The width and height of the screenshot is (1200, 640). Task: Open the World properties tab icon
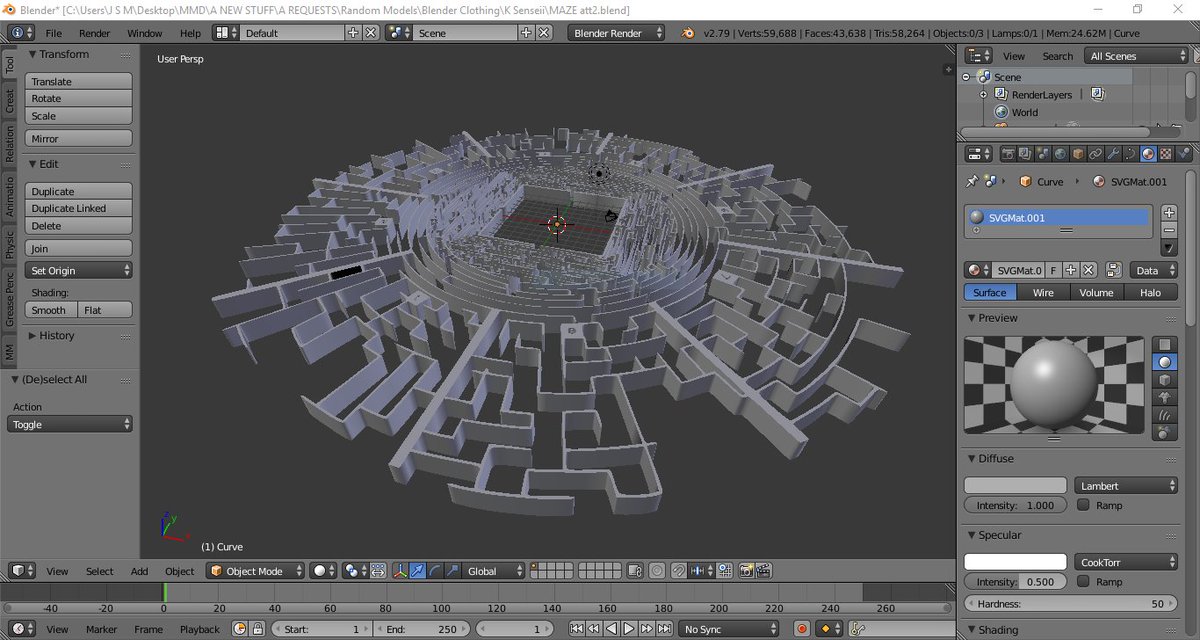pos(1060,154)
